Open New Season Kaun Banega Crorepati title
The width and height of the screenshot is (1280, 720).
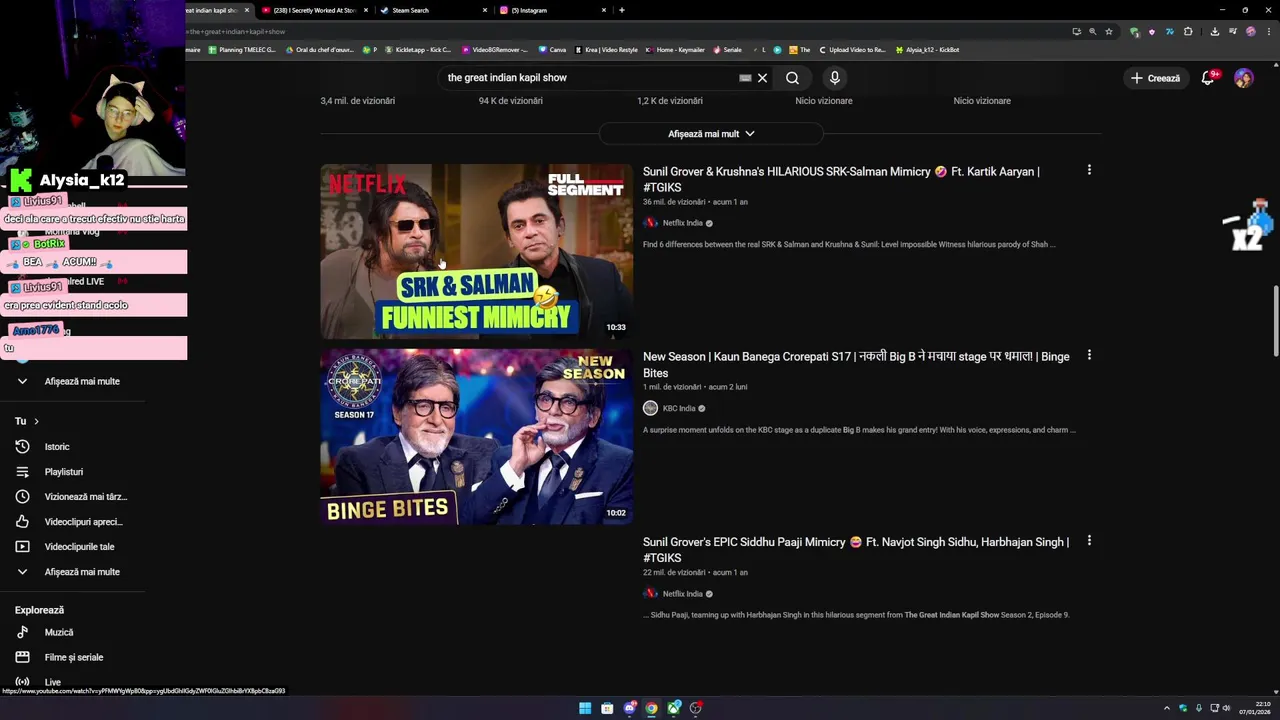(856, 364)
